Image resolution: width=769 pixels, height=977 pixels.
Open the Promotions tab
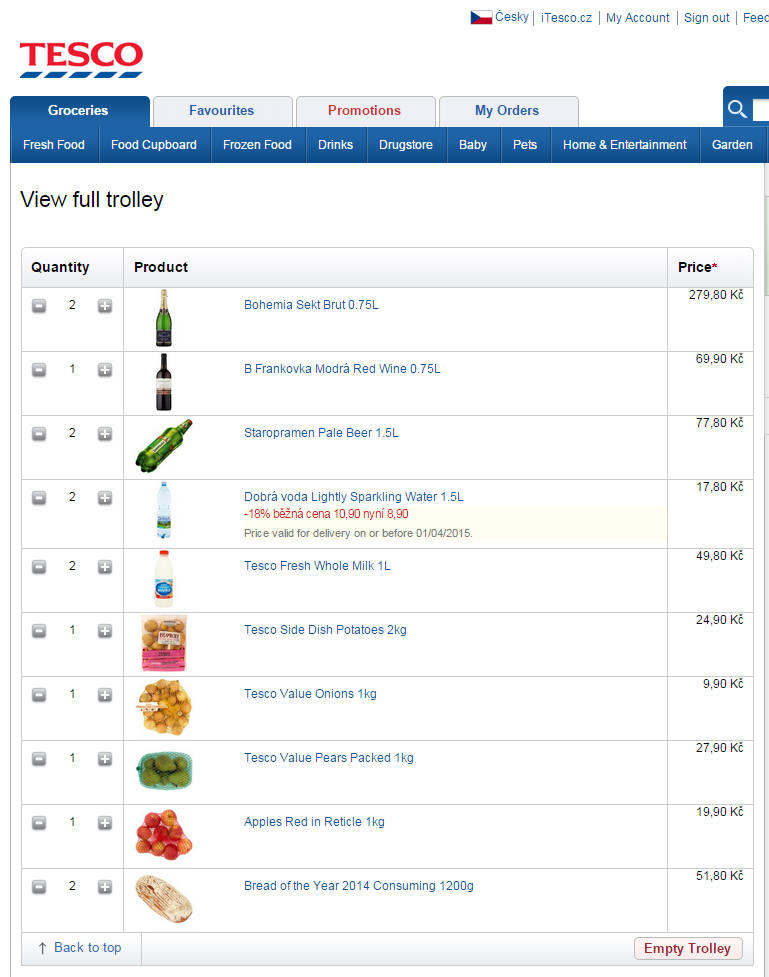(x=365, y=111)
